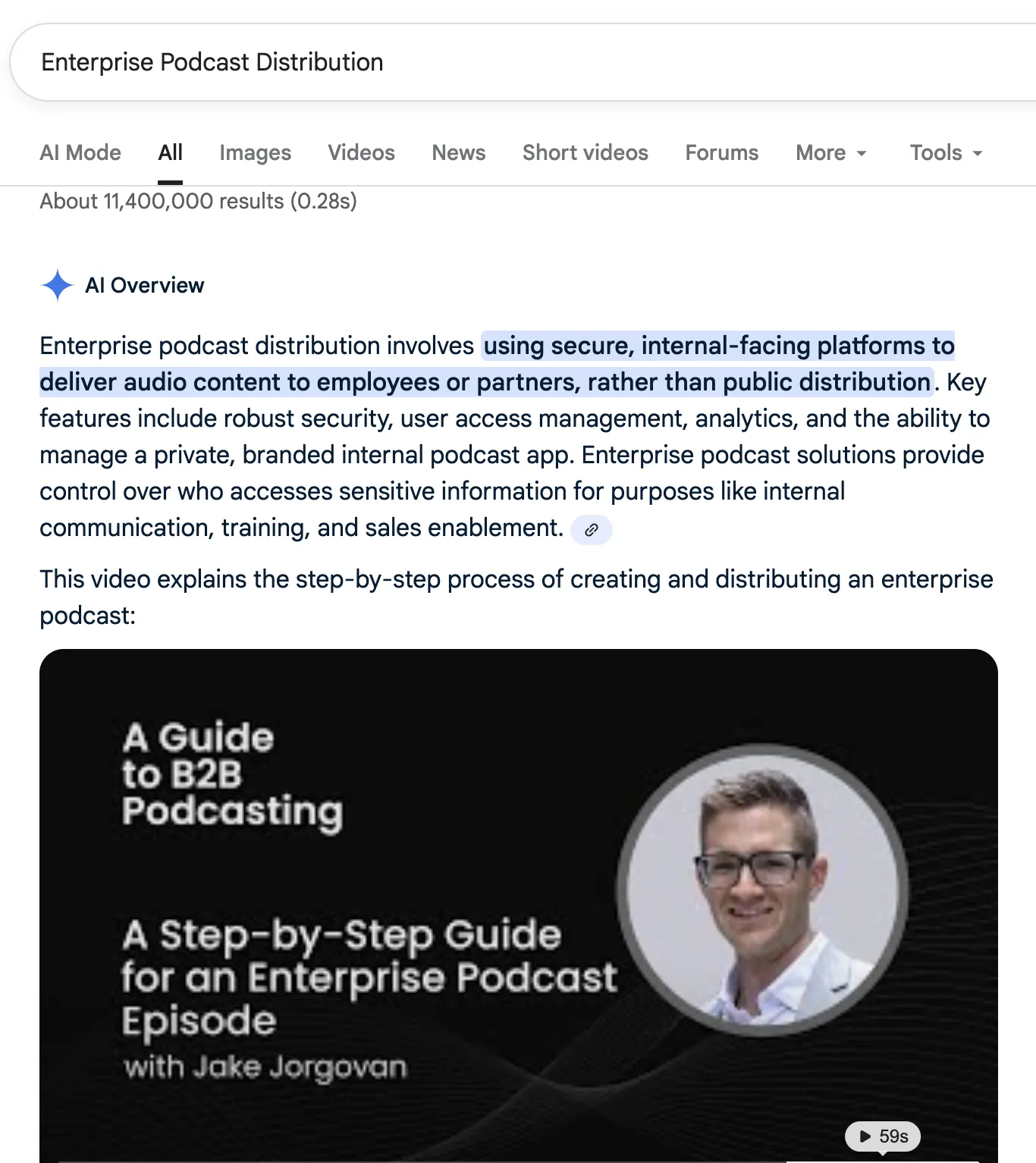Click the play icon on the 59s badge

(x=865, y=1136)
